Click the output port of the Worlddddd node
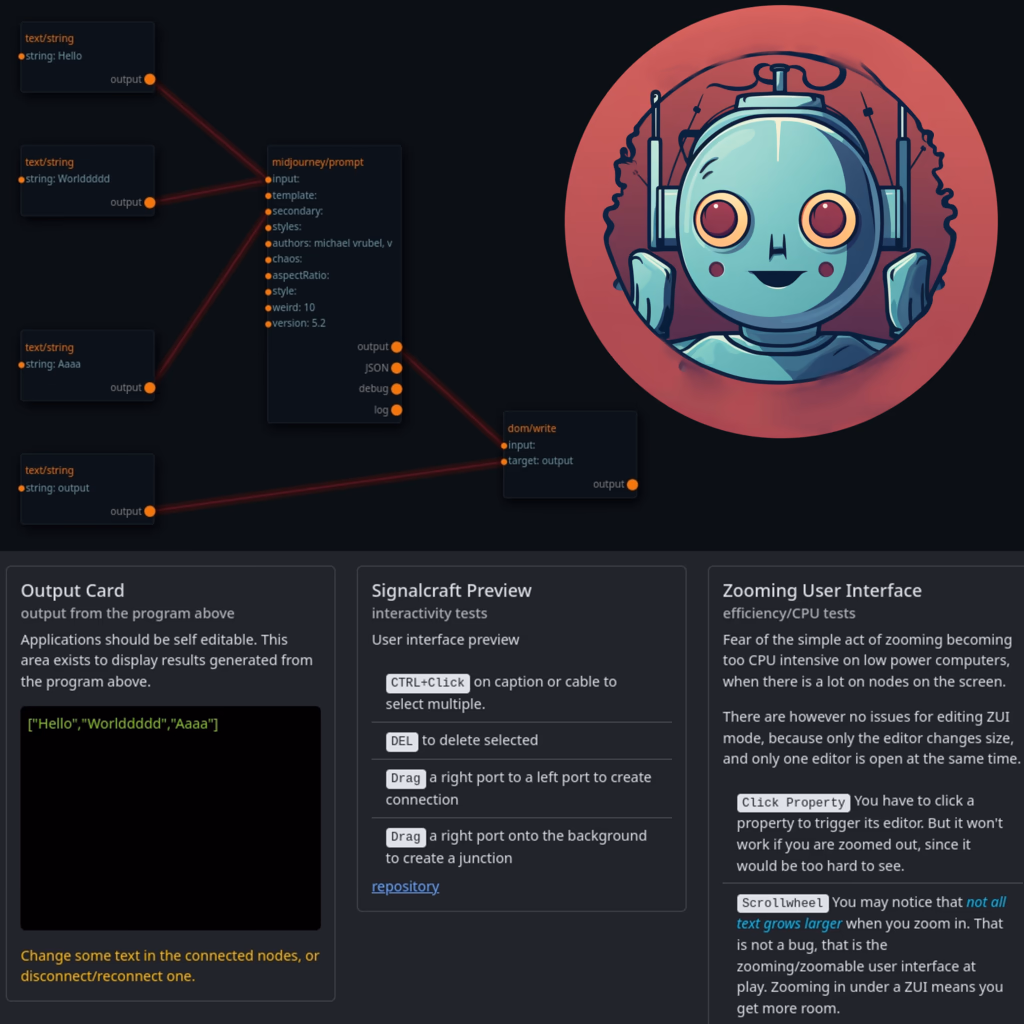 point(150,202)
